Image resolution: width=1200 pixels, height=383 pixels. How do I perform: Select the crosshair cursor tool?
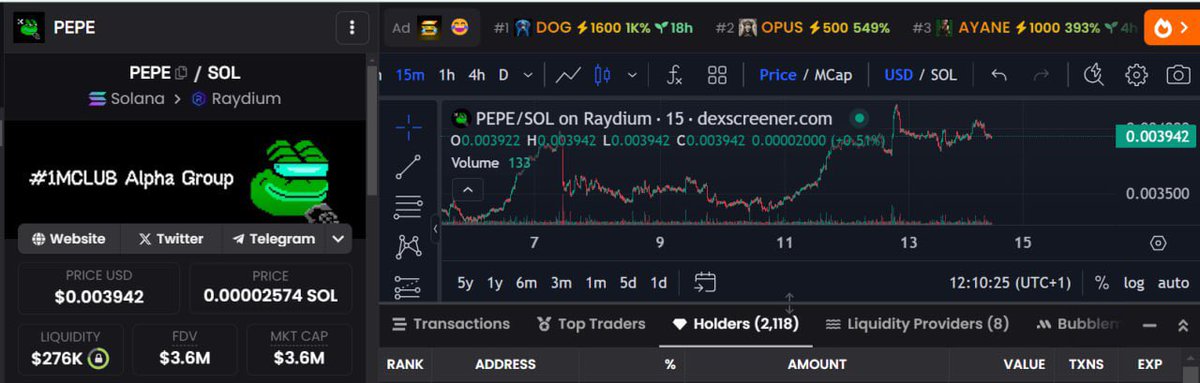[408, 127]
